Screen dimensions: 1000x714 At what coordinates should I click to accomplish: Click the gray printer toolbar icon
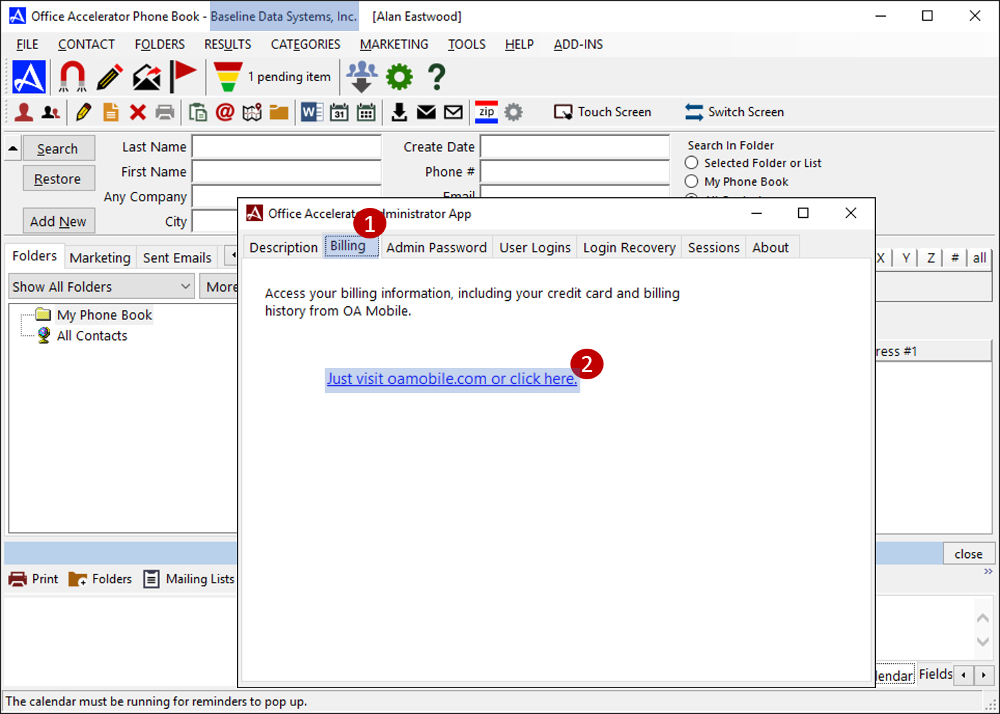[x=165, y=112]
